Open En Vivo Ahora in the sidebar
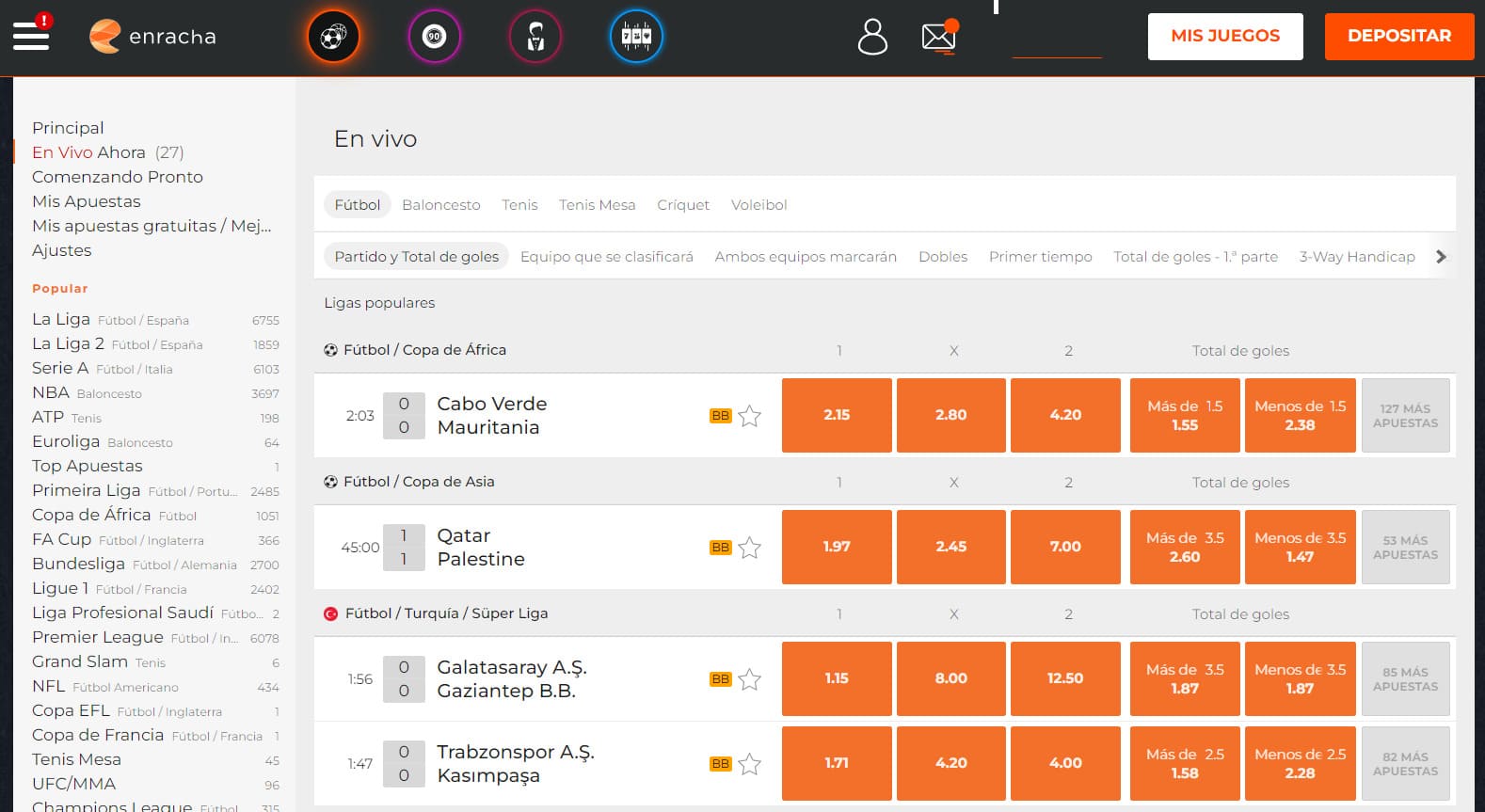This screenshot has height=812, width=1485. [x=107, y=152]
